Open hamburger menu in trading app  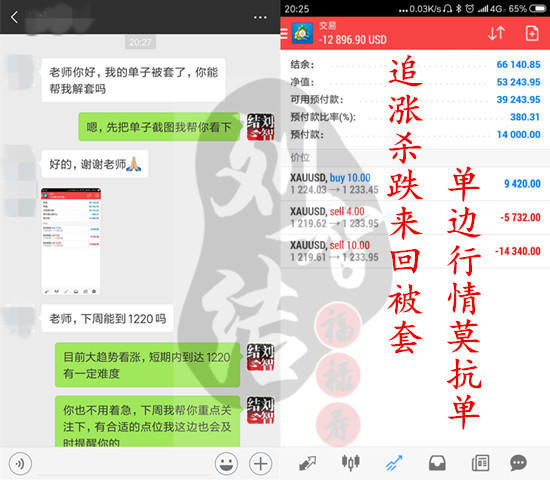284,33
